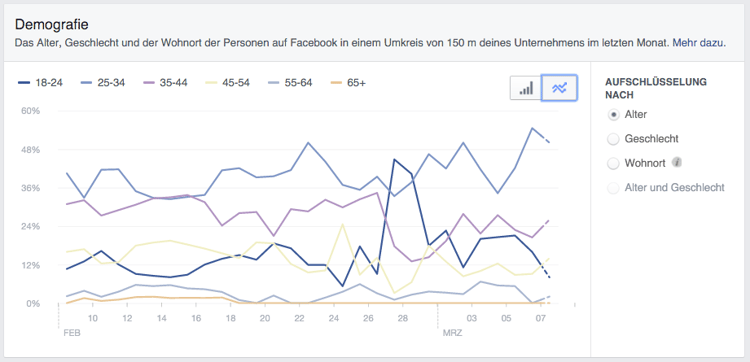Toggle the 55-64 legend entry
750x362 pixels.
[289, 83]
